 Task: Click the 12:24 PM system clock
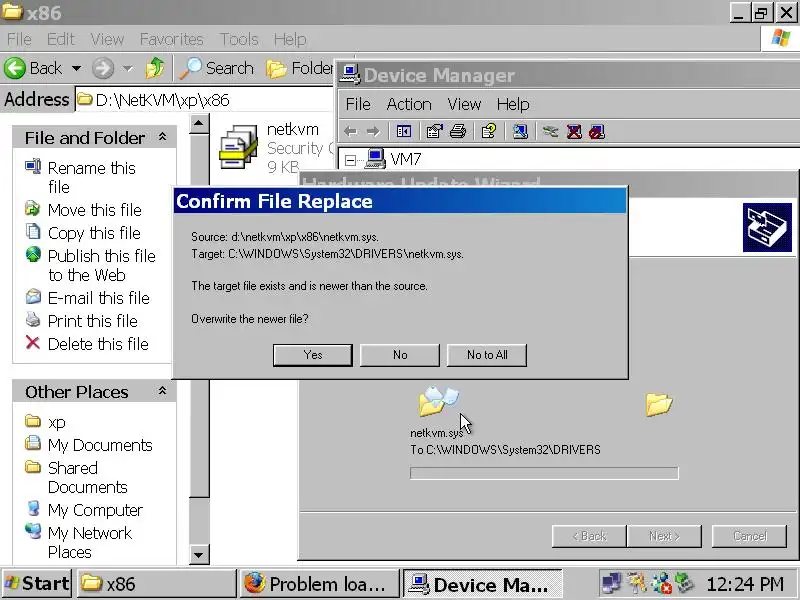click(x=744, y=584)
